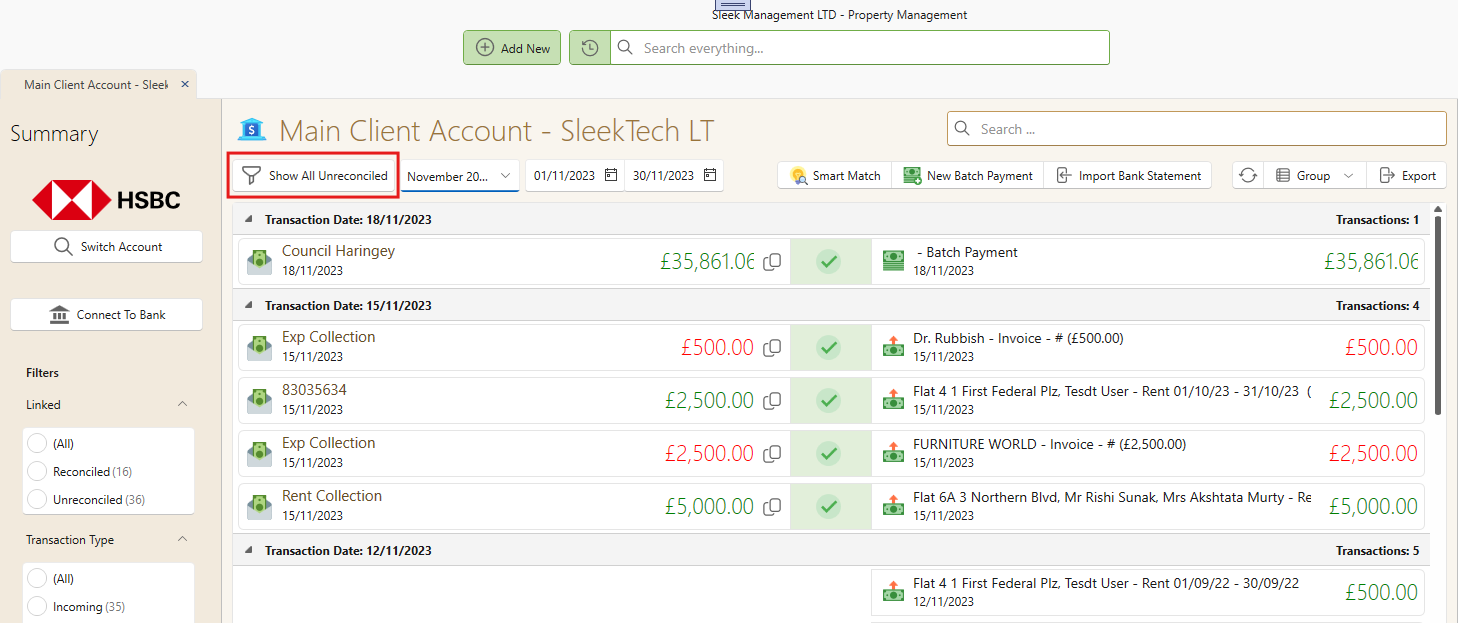Viewport: 1458px width, 623px height.
Task: Copy the 83035634 amount
Action: (772, 401)
